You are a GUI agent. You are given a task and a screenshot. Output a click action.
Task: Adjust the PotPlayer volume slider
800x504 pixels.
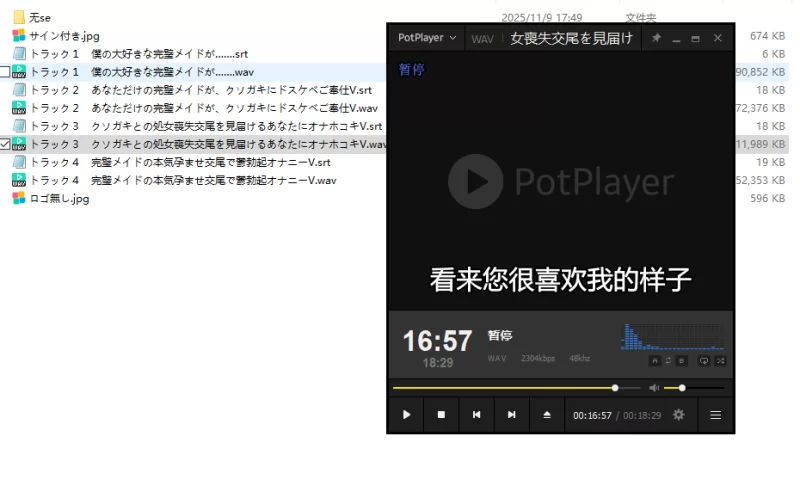pos(694,388)
